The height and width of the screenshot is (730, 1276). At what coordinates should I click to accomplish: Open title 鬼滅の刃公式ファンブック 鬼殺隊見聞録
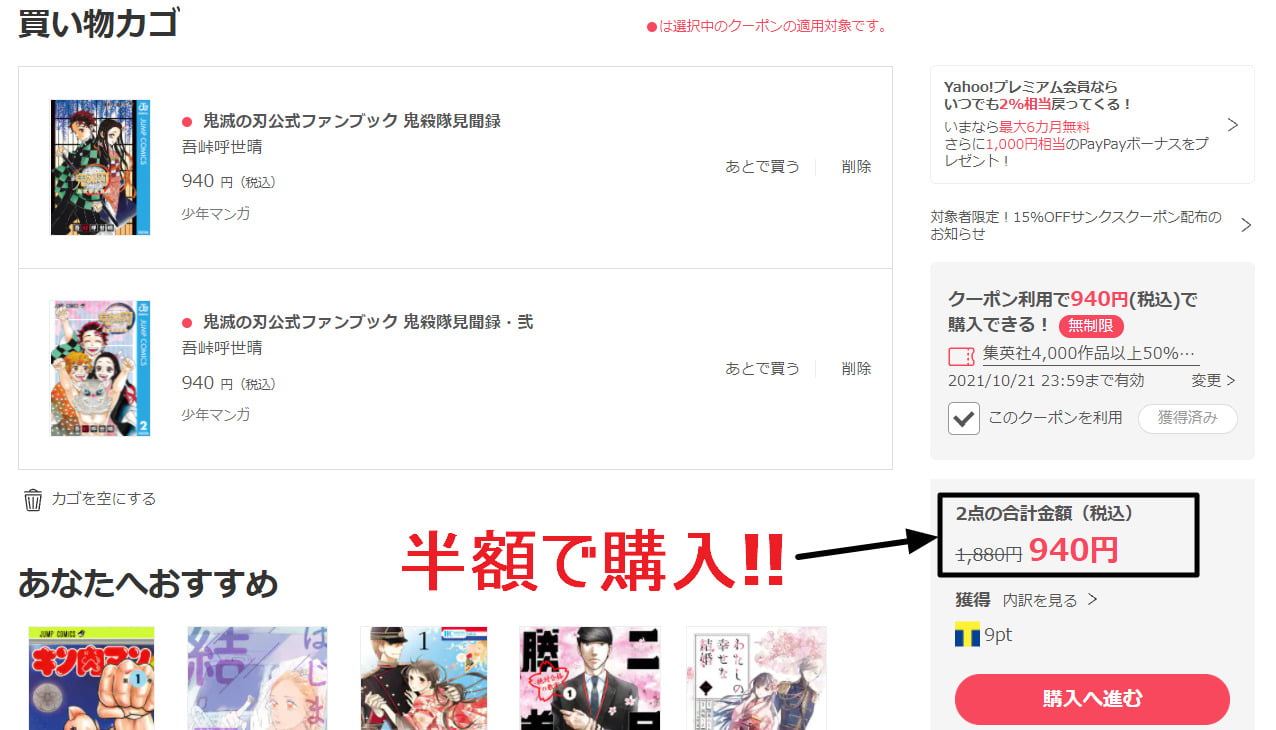352,121
